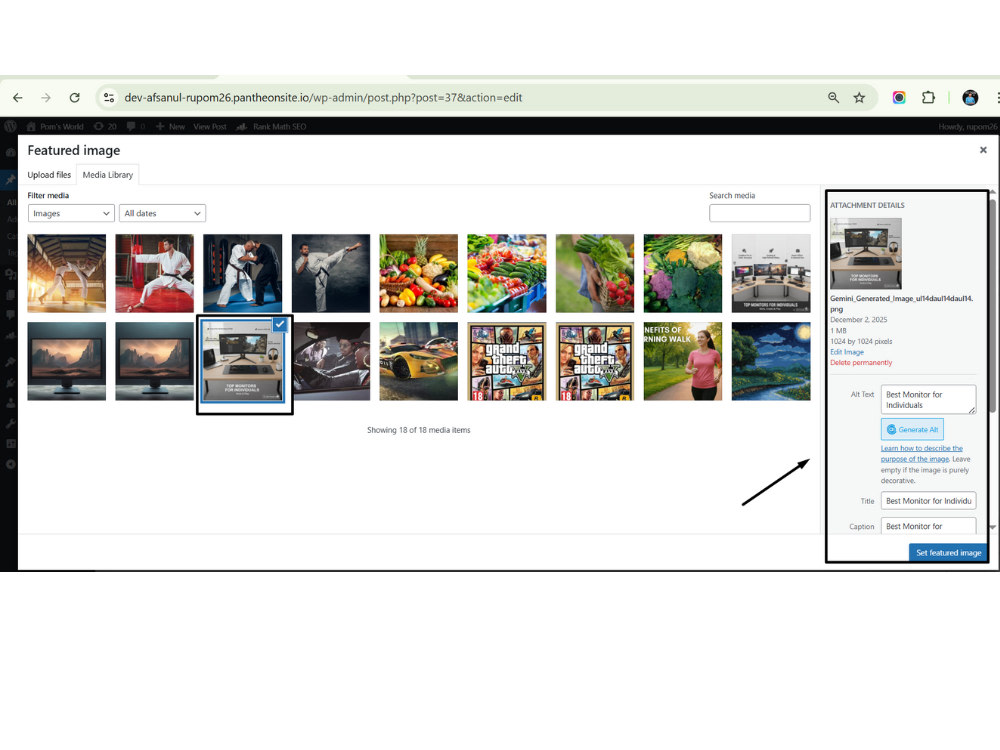Click the Caption field in attachment details
The image size is (1000, 750).
click(x=928, y=526)
